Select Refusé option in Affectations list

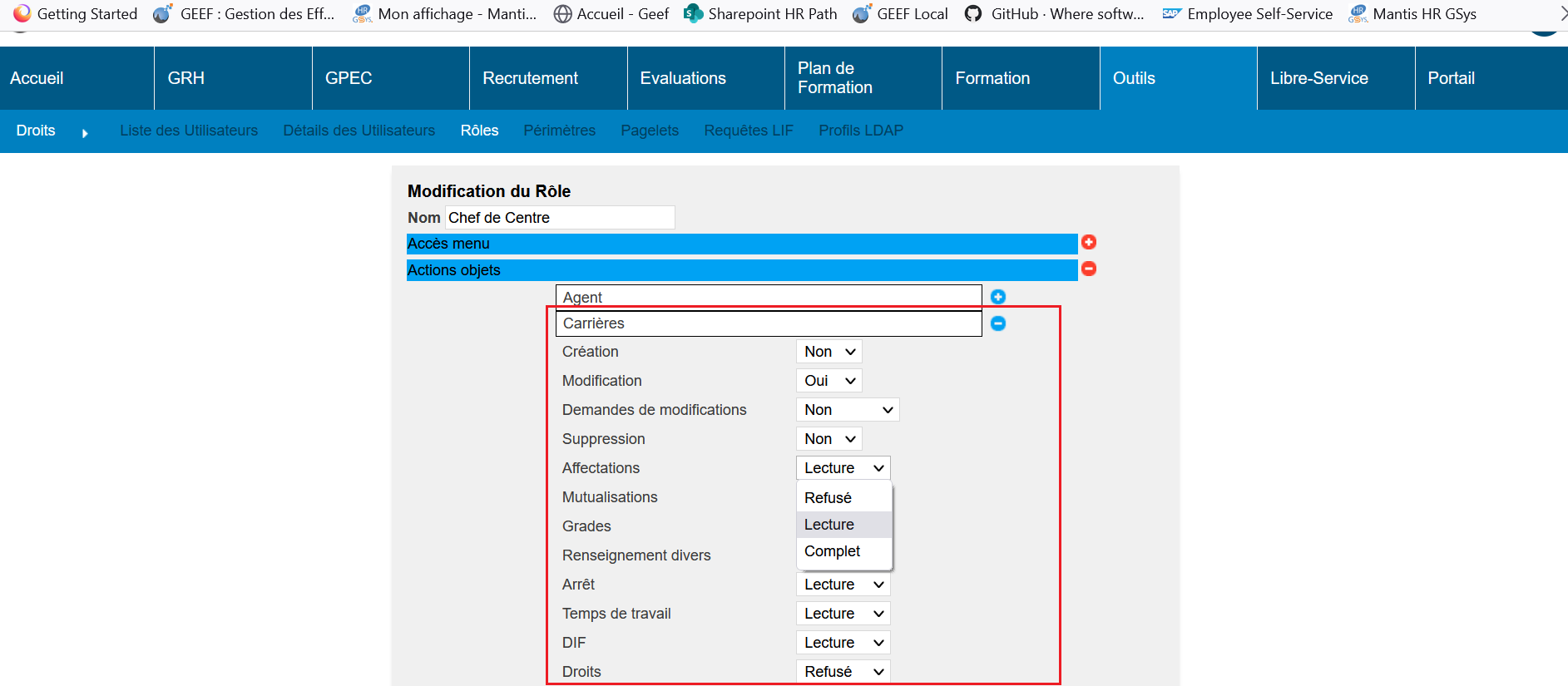tap(829, 498)
